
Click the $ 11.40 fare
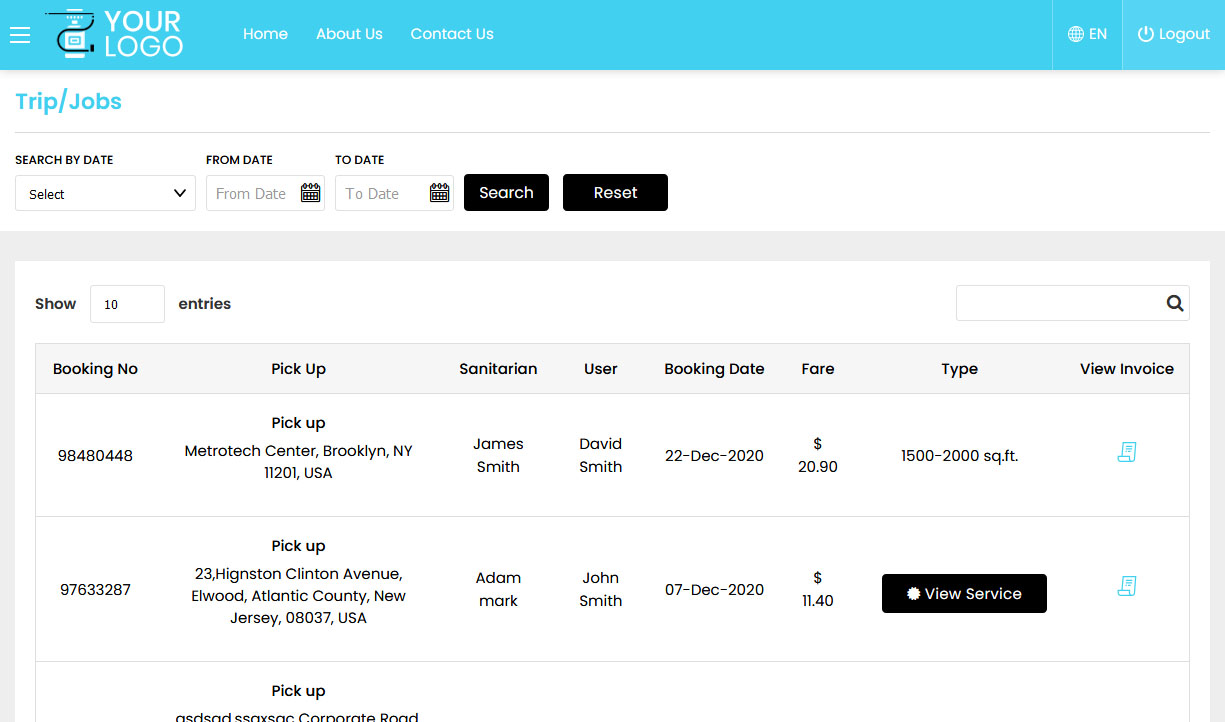pos(818,589)
